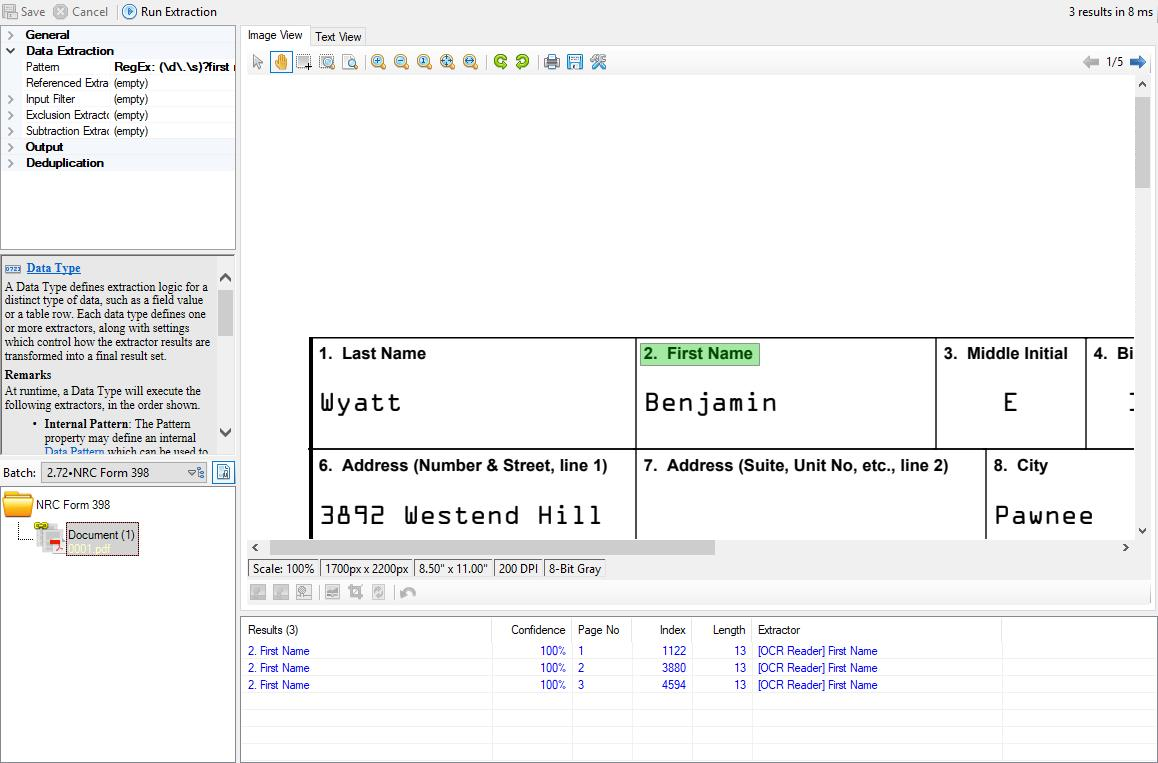The width and height of the screenshot is (1158, 763).
Task: Switch to the Text View tab
Action: (338, 37)
